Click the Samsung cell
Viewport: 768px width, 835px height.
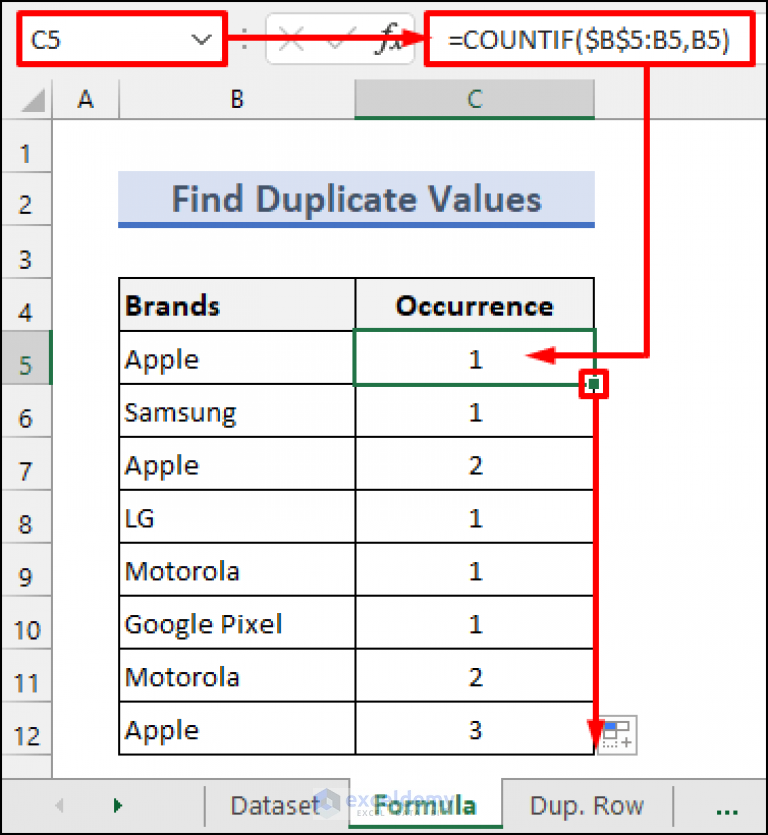coord(237,411)
